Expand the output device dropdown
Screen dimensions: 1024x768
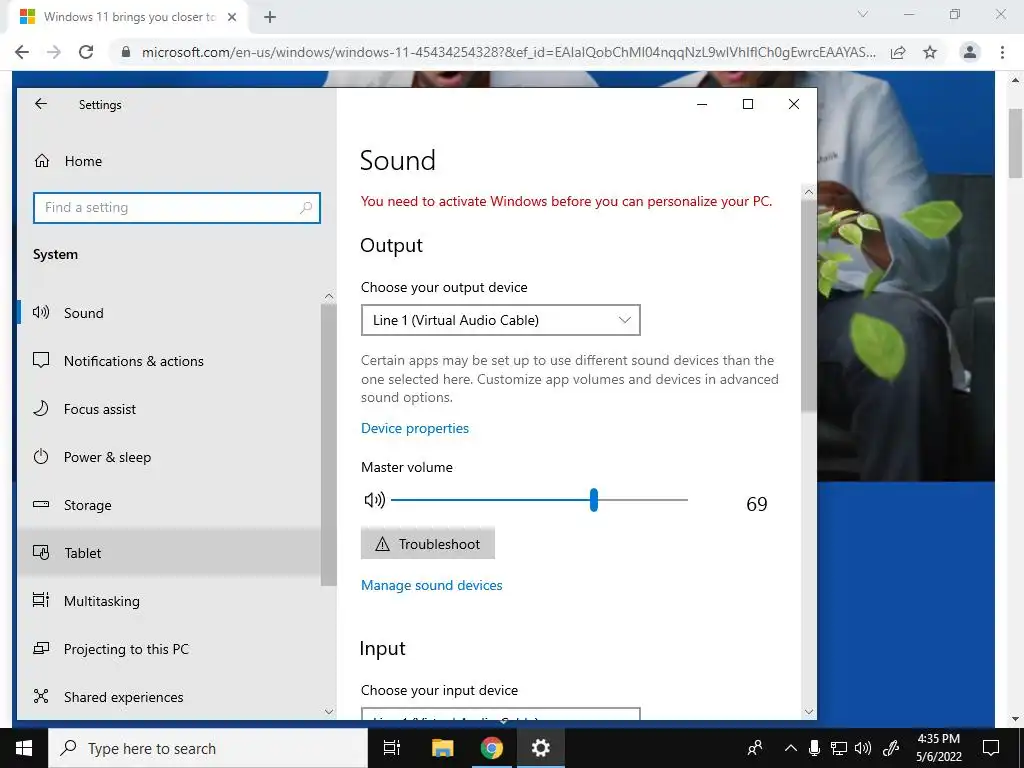(x=500, y=320)
